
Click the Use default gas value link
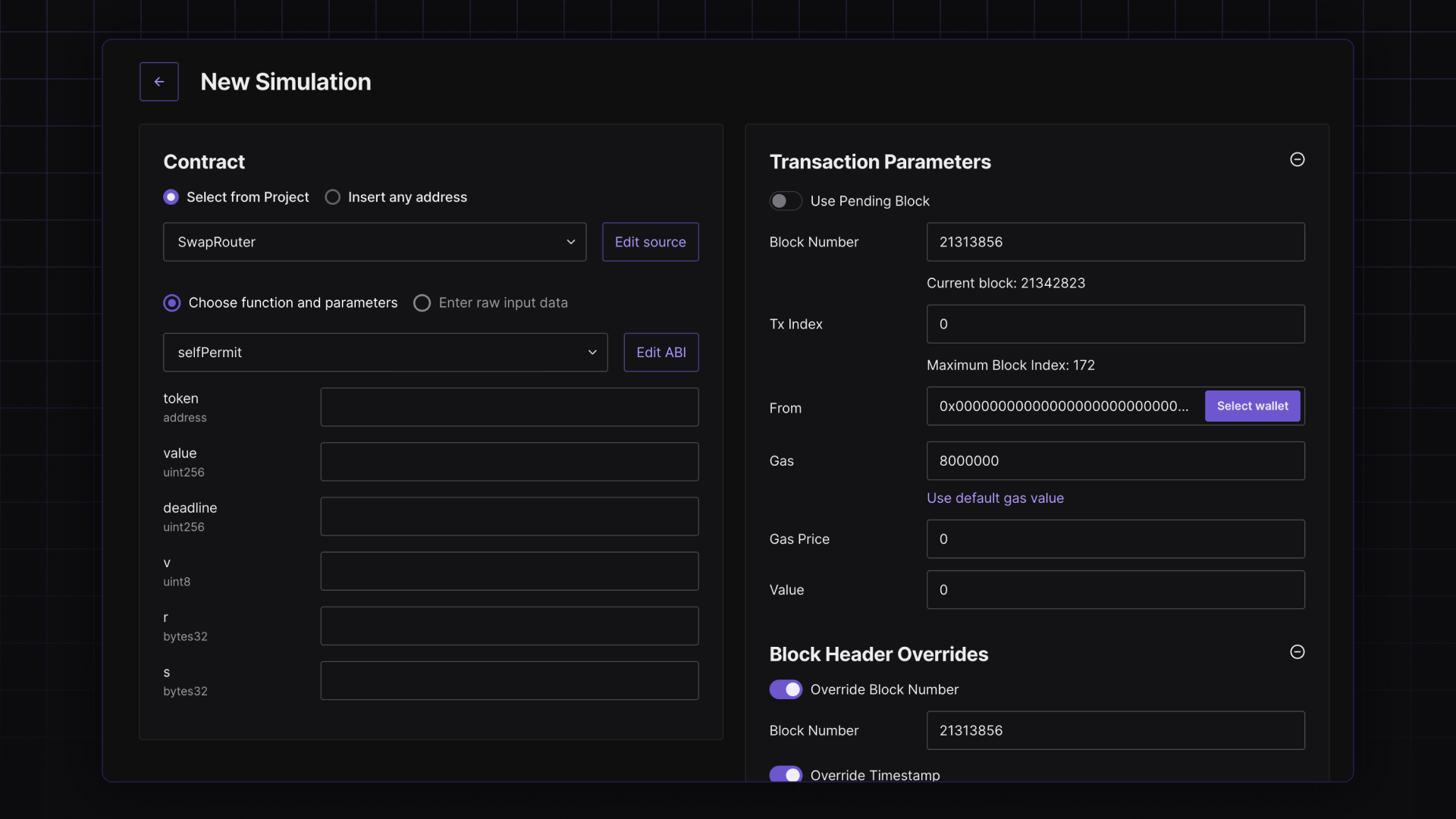(x=995, y=498)
